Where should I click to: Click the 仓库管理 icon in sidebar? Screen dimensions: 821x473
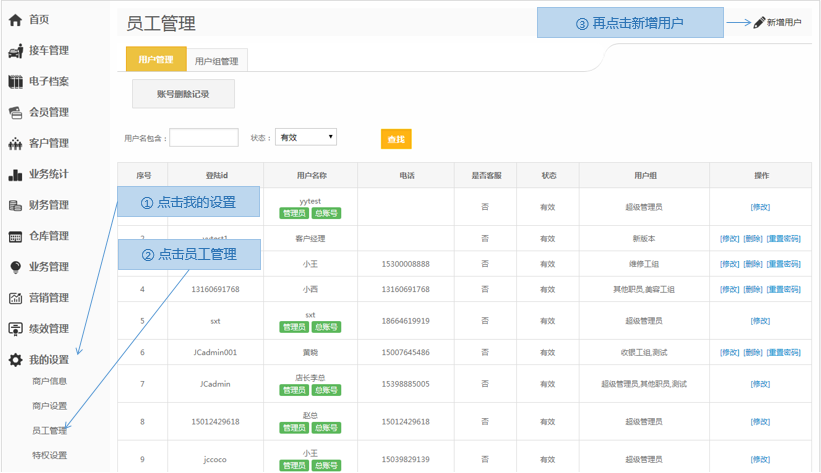point(15,237)
